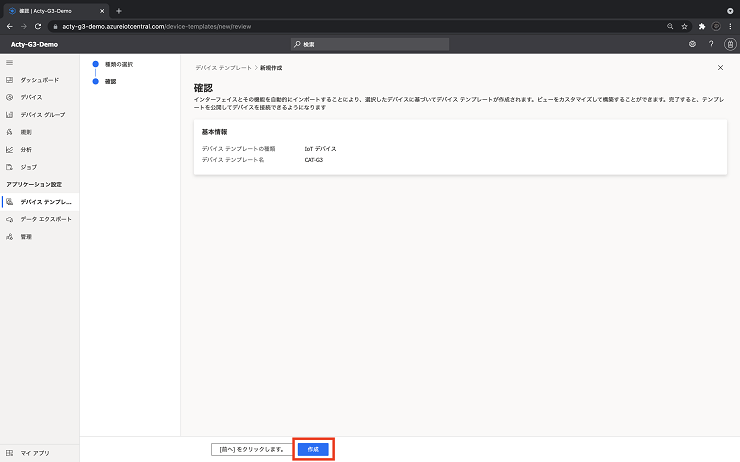Open the browser profile icon

point(716,26)
